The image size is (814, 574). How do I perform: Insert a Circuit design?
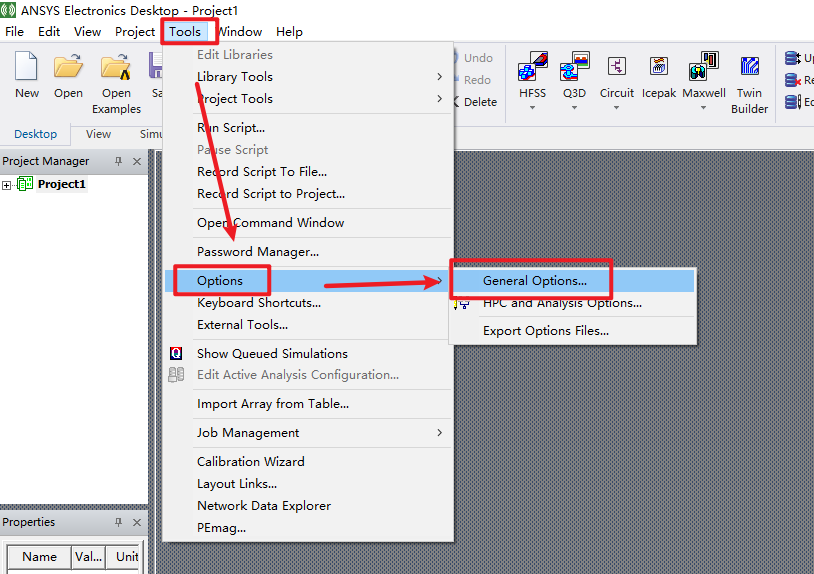pyautogui.click(x=617, y=66)
